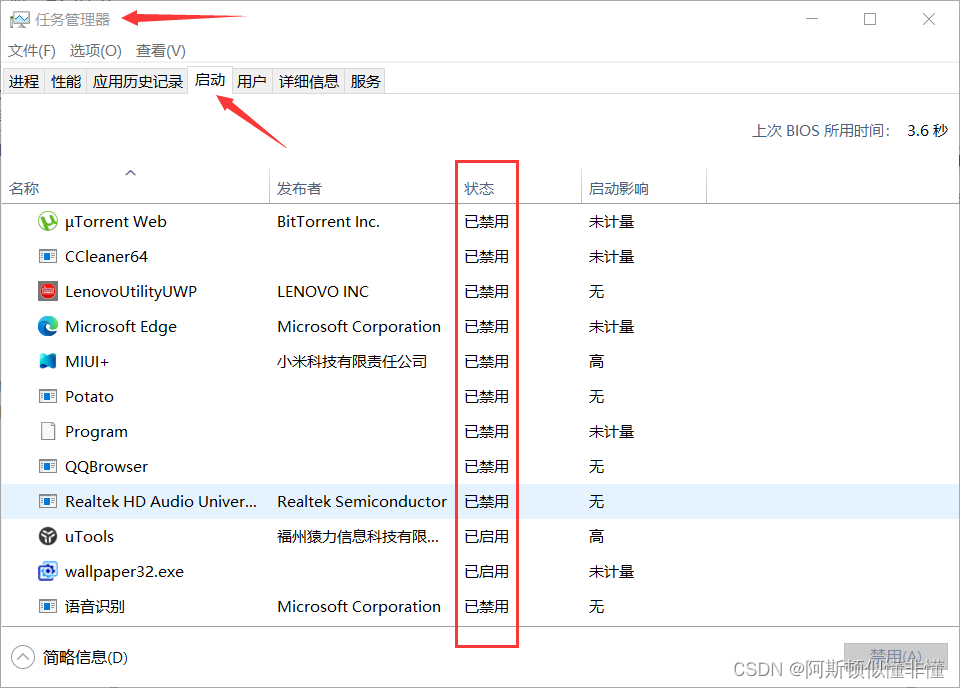Switch to the 性能 tab

click(x=66, y=81)
